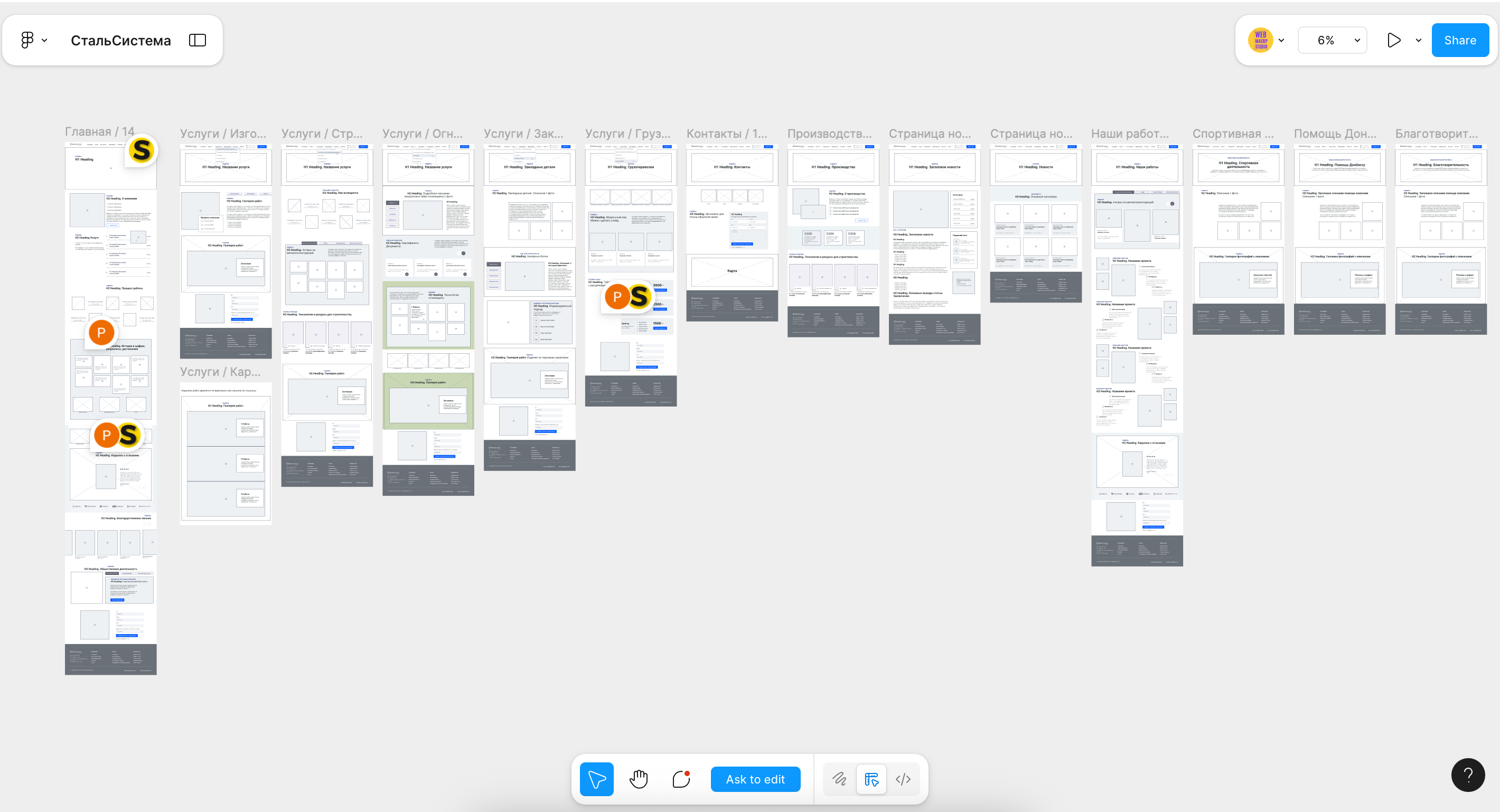
Task: Select the Comment tool
Action: (681, 779)
